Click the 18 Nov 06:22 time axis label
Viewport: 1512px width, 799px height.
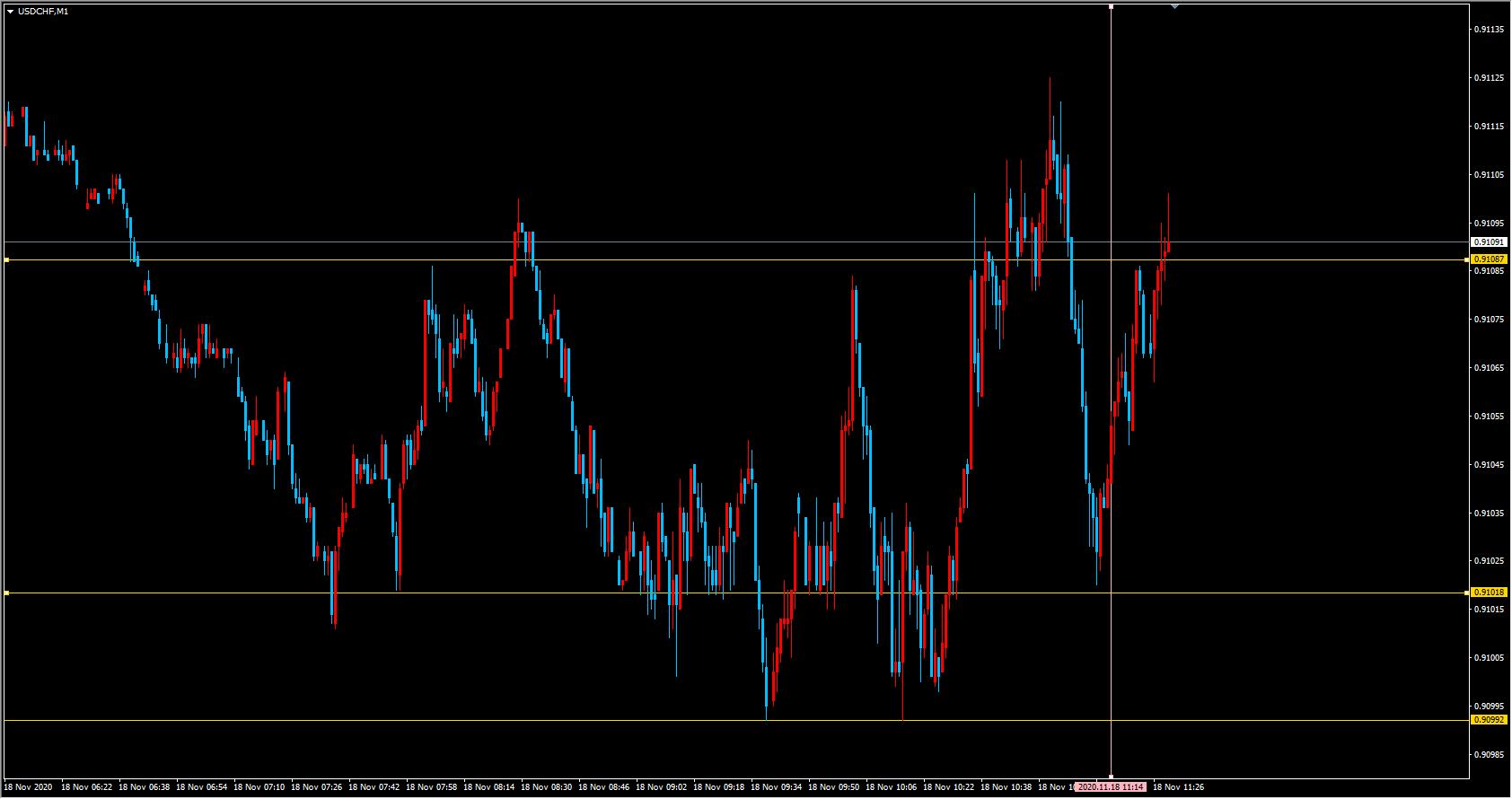[86, 787]
